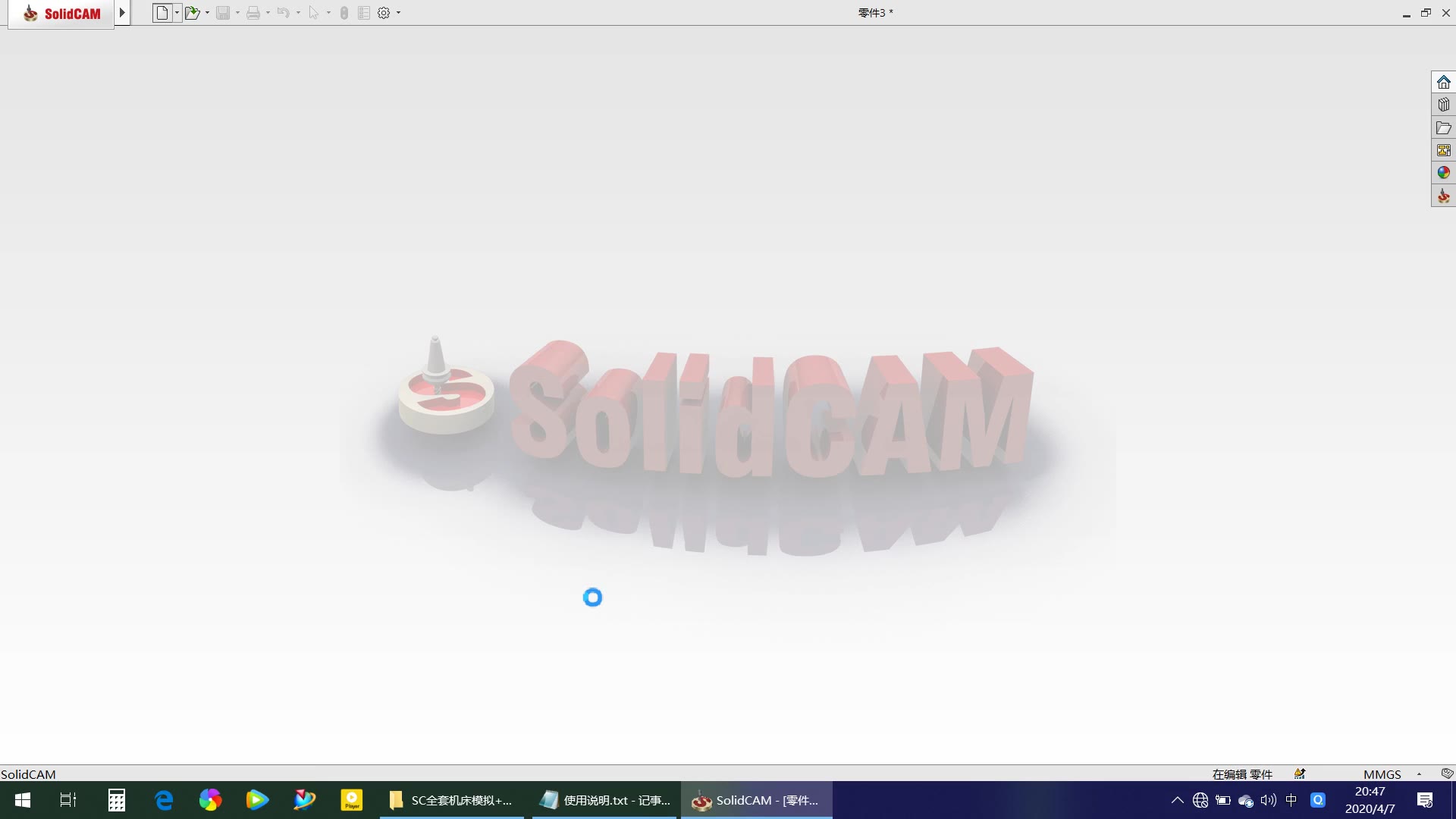The height and width of the screenshot is (819, 1456).
Task: Expand the Print dropdown arrow
Action: [x=268, y=13]
